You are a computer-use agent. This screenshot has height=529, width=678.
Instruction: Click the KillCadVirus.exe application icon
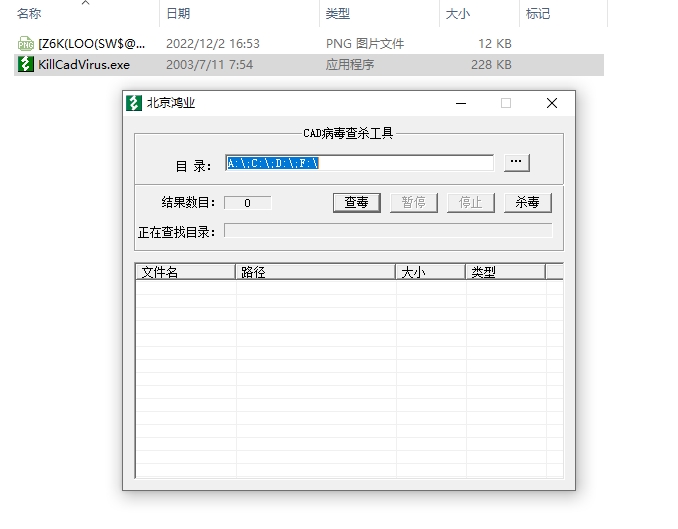[x=26, y=64]
